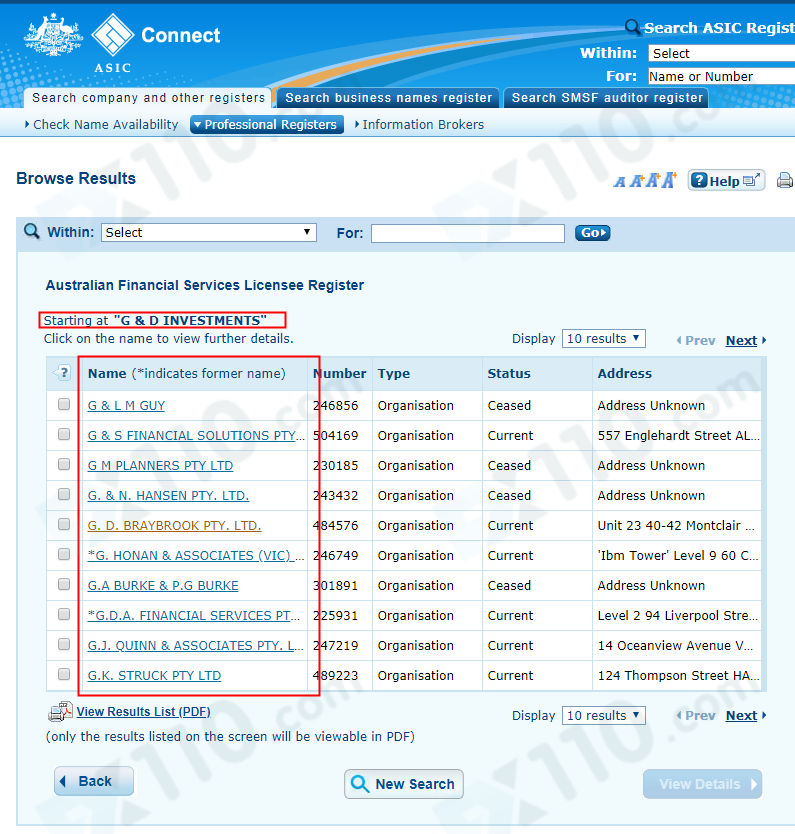Open G M PLANNERS PTY LTD link

click(x=160, y=465)
